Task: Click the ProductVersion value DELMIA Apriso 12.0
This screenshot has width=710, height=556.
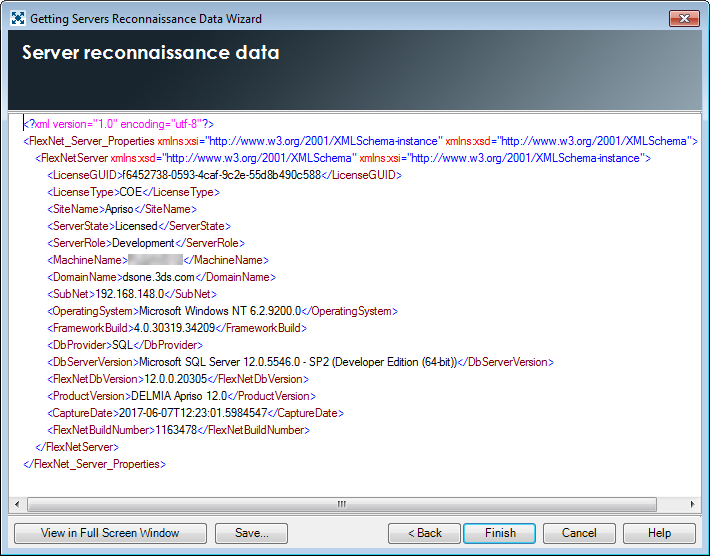Action: click(x=179, y=396)
